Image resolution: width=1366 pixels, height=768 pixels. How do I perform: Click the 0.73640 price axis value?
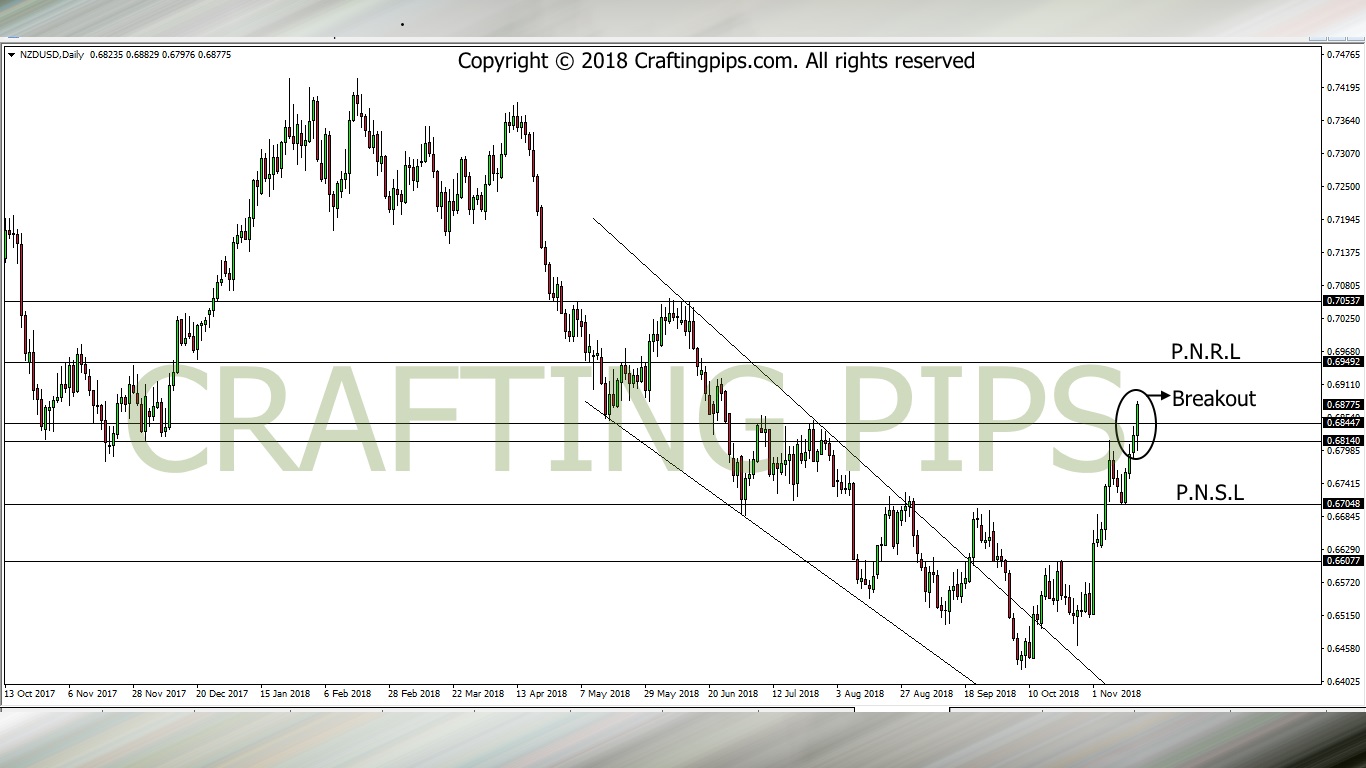[x=1345, y=121]
